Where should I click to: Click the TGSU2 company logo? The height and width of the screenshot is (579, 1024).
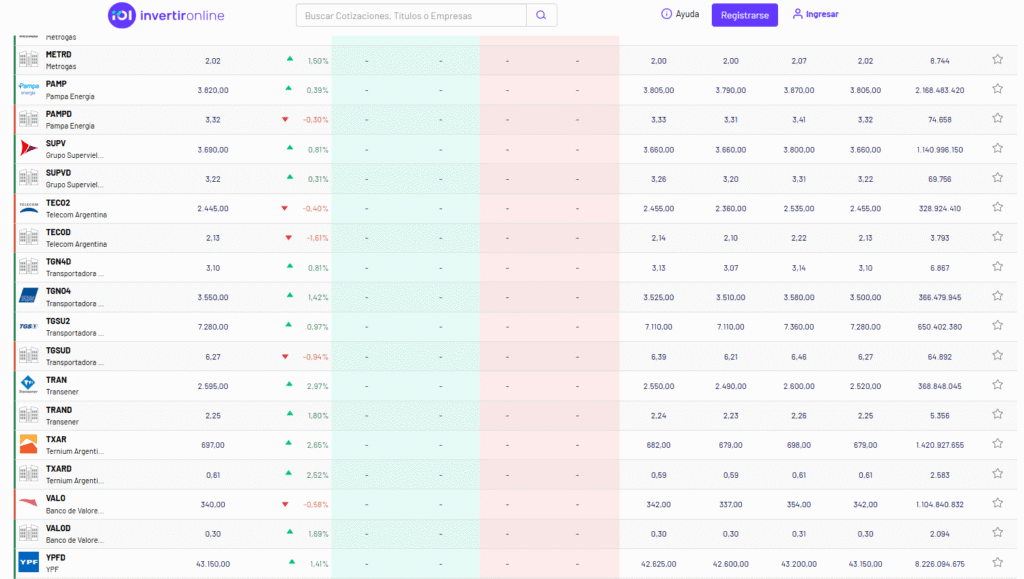pyautogui.click(x=28, y=326)
